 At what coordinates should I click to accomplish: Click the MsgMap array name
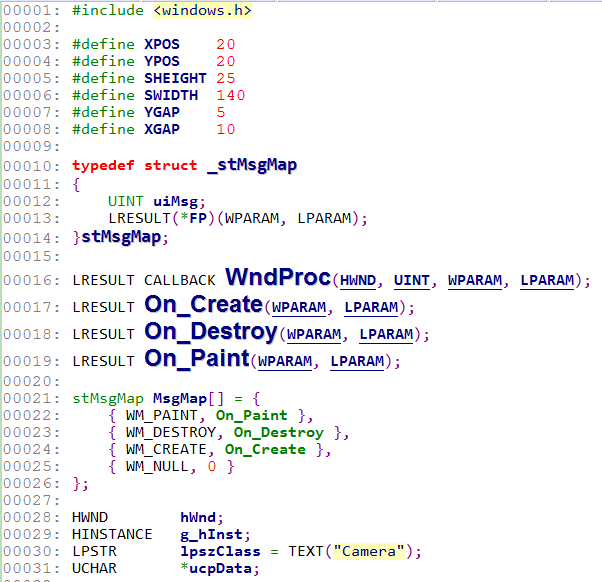180,398
